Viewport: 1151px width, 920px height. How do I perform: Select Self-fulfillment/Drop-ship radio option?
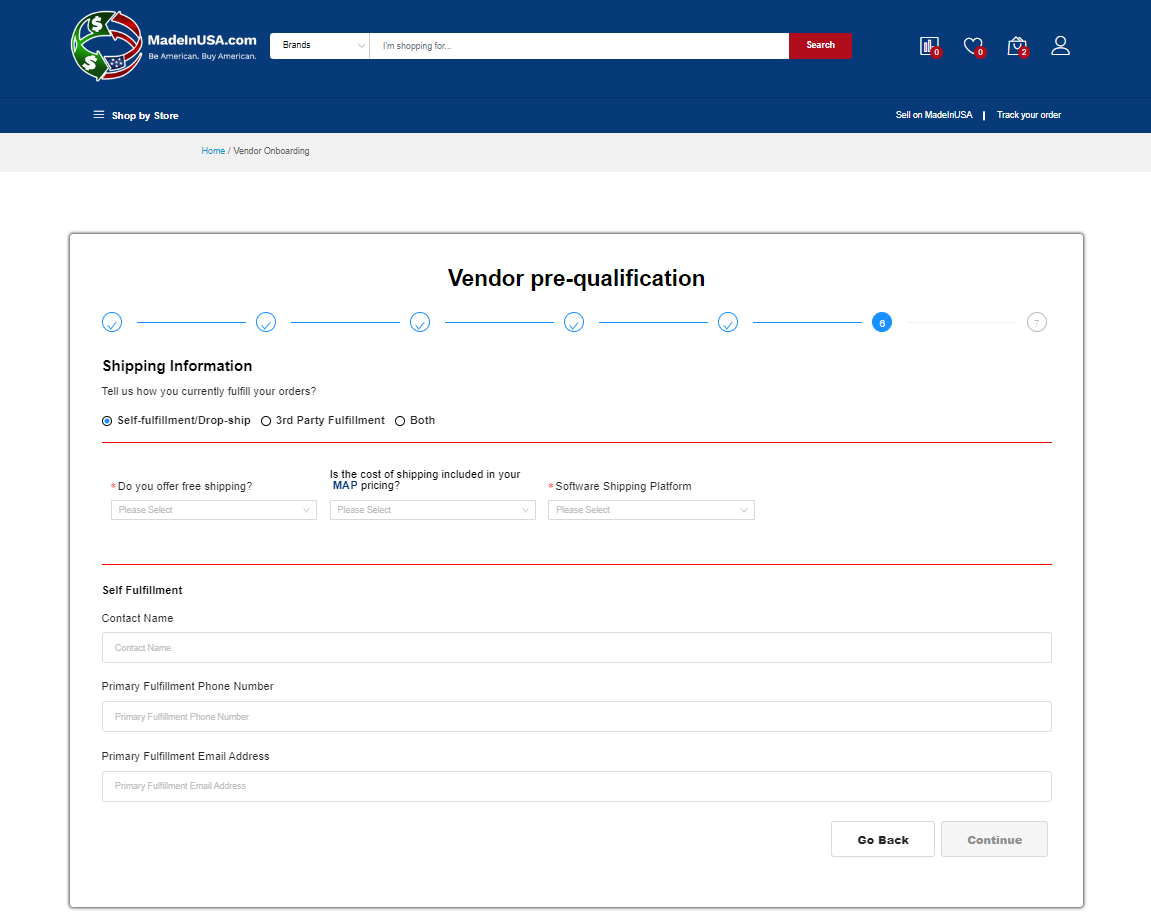click(x=107, y=421)
